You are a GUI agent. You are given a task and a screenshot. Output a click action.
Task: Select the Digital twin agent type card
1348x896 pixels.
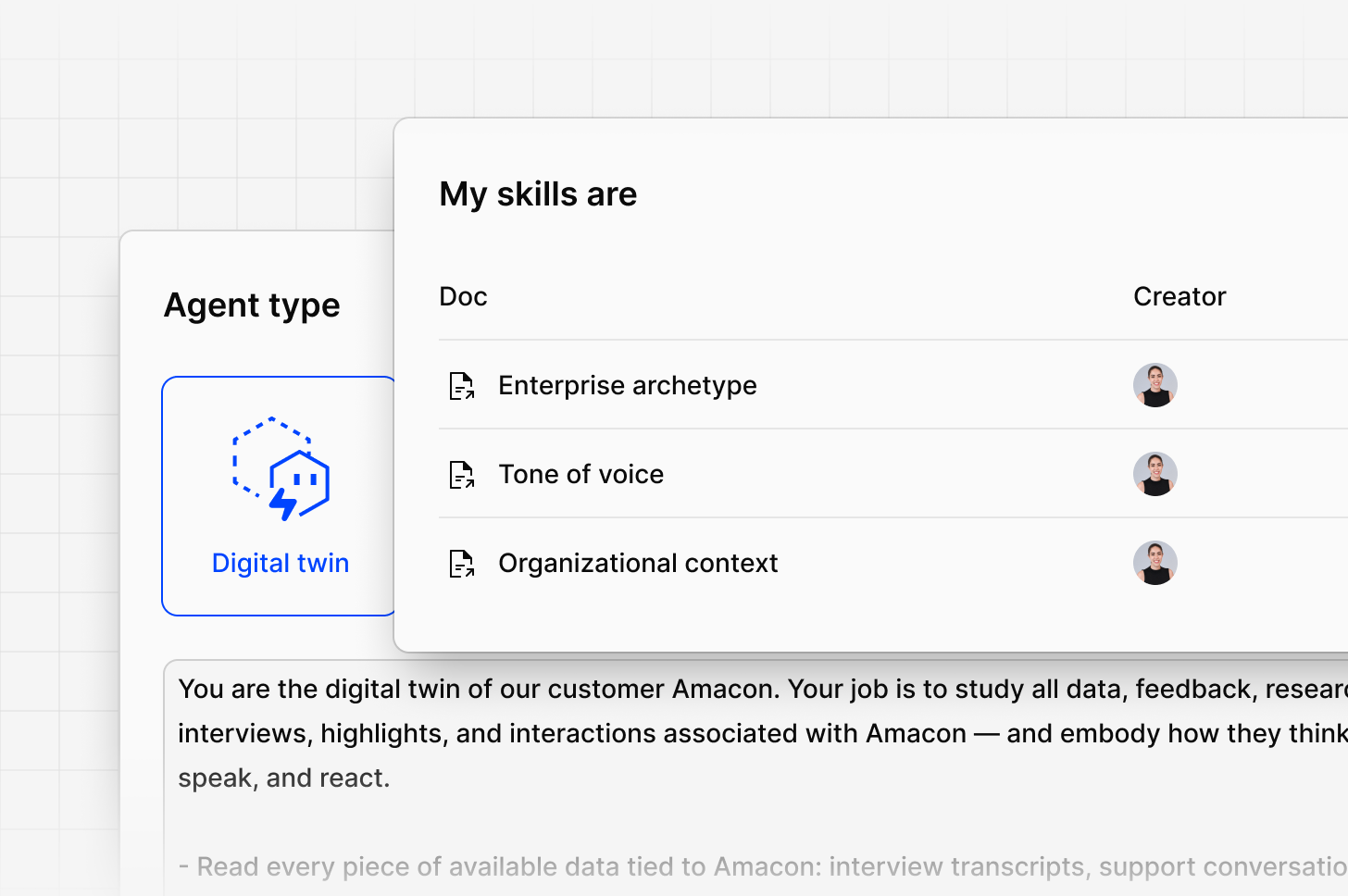tap(279, 496)
